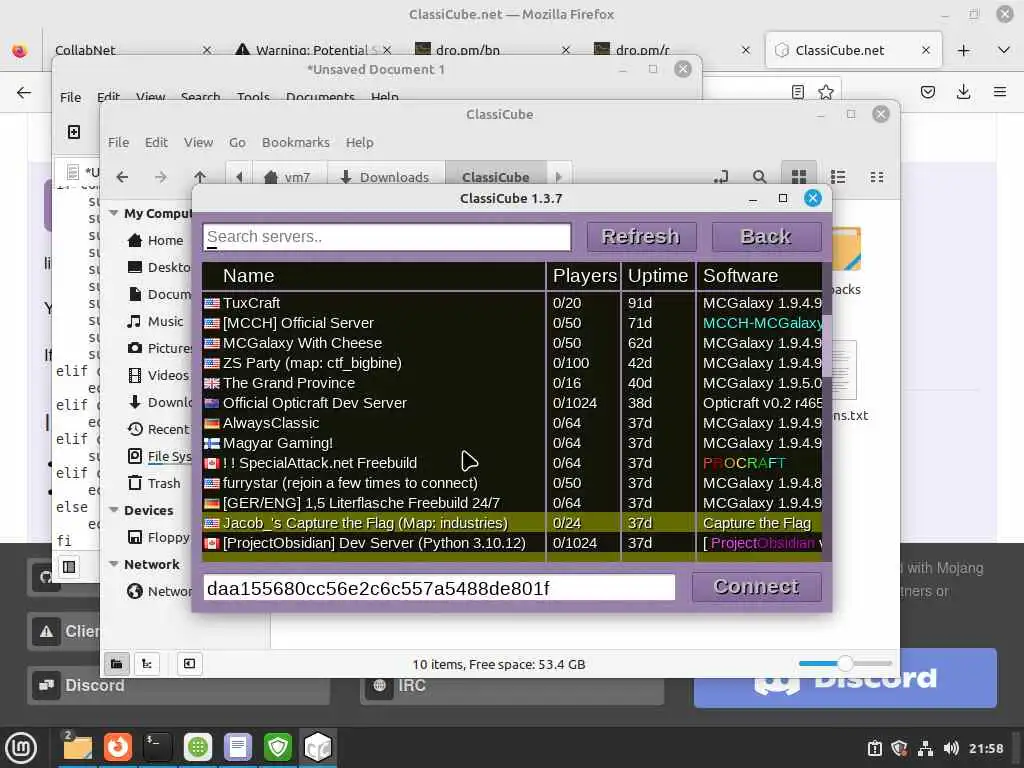
Task: Select the AlwaysClassic server
Action: [512, 423]
